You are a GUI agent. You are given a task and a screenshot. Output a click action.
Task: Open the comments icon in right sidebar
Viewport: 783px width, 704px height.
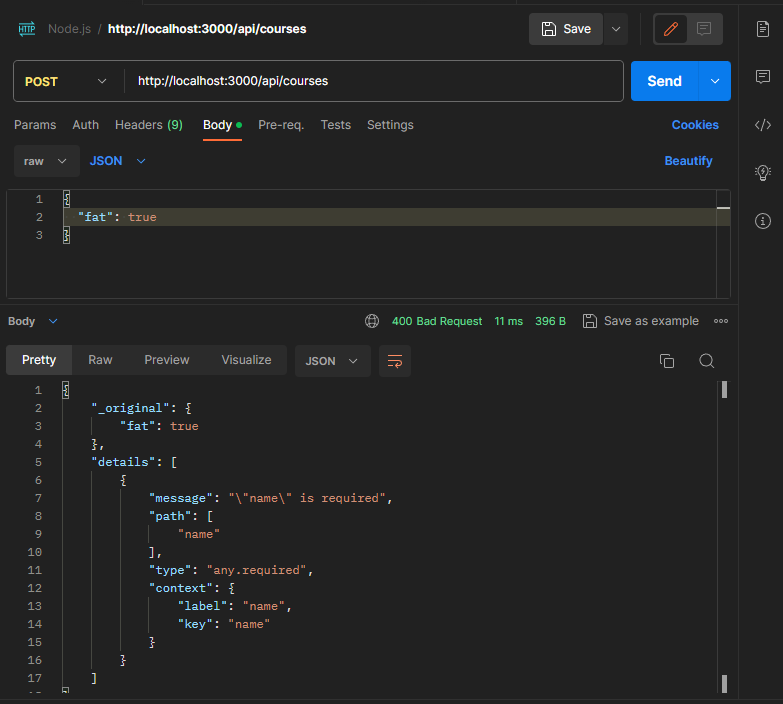[762, 77]
